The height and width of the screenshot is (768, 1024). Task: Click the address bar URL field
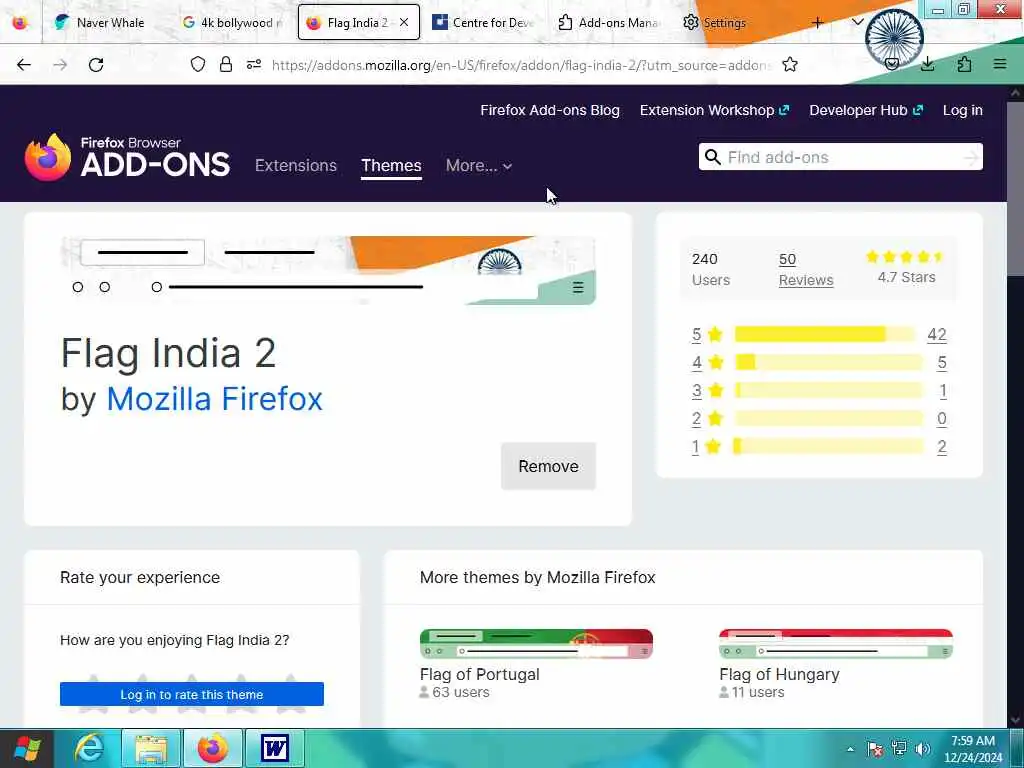pos(521,65)
